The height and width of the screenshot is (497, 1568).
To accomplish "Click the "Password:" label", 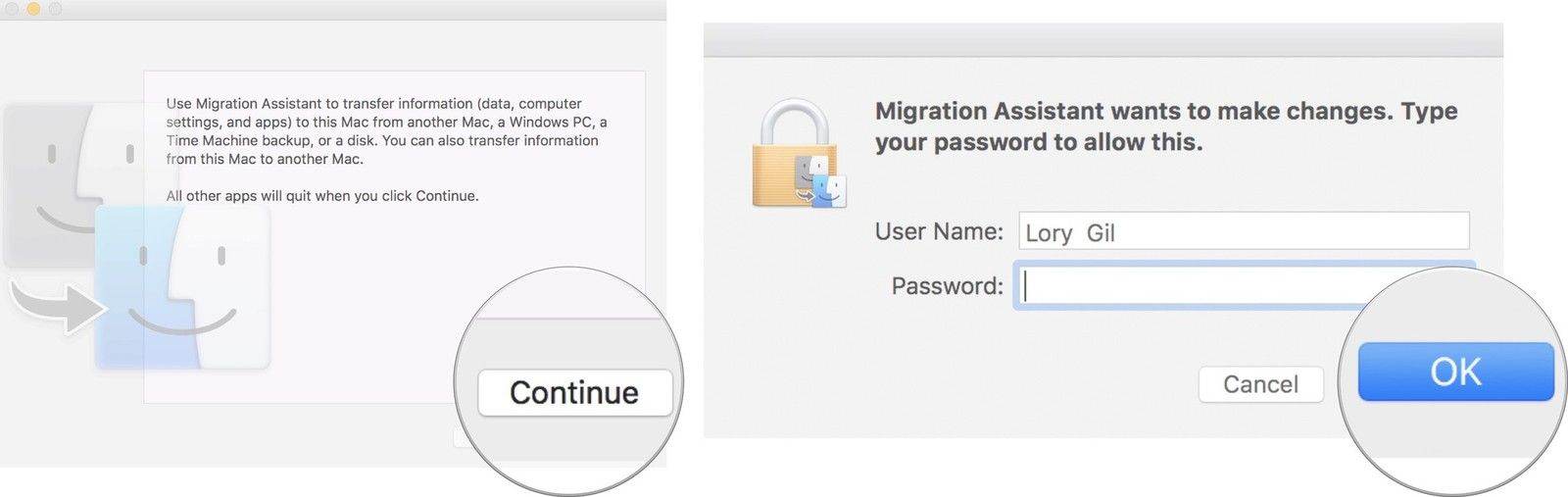I will click(947, 286).
